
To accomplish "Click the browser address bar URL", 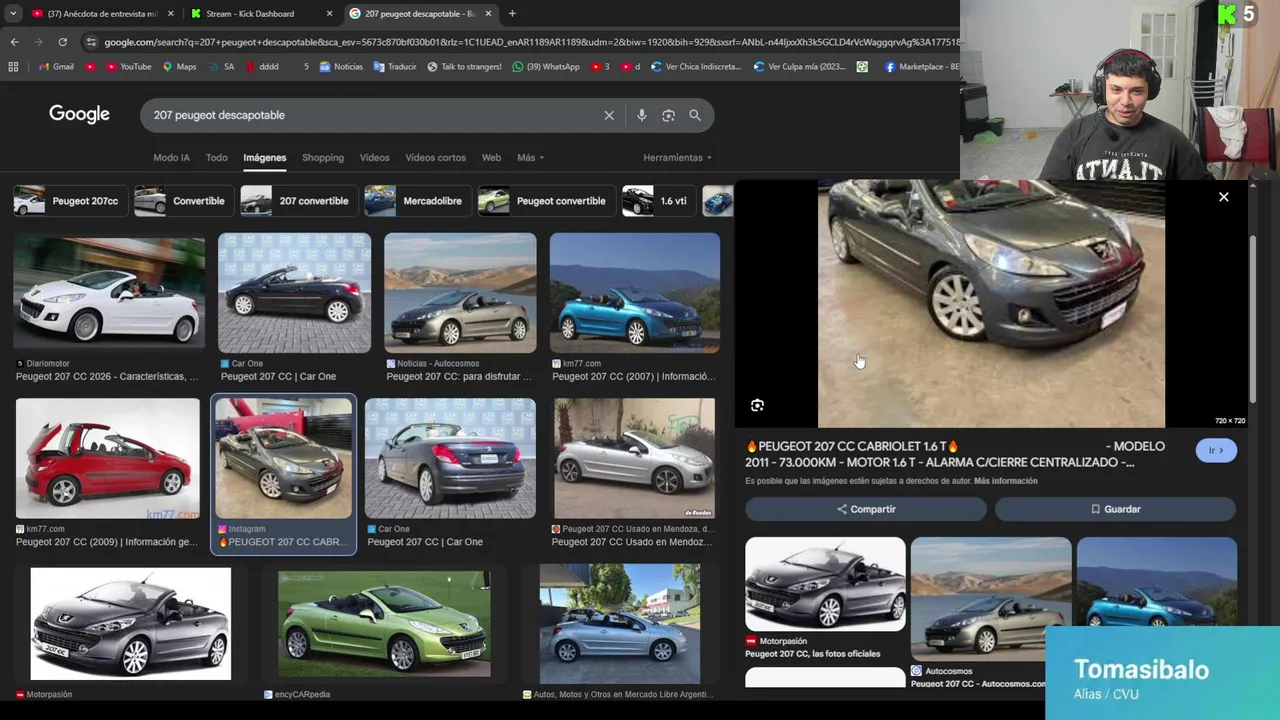I will click(530, 42).
